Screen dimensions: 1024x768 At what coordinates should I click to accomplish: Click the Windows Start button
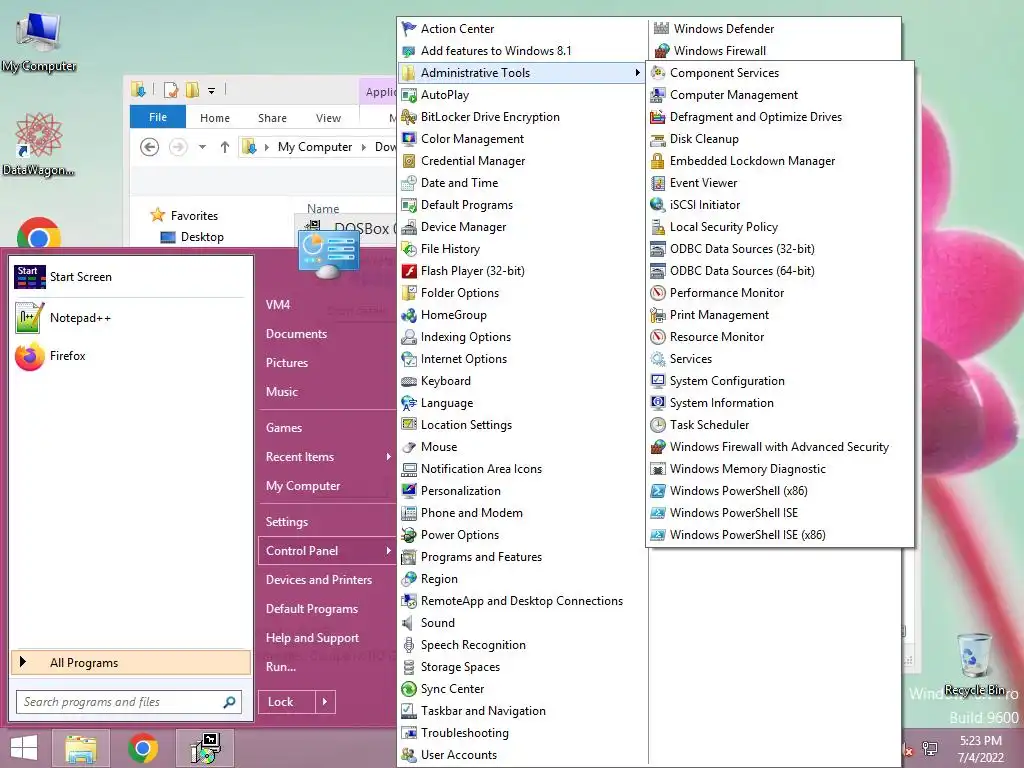[24, 748]
